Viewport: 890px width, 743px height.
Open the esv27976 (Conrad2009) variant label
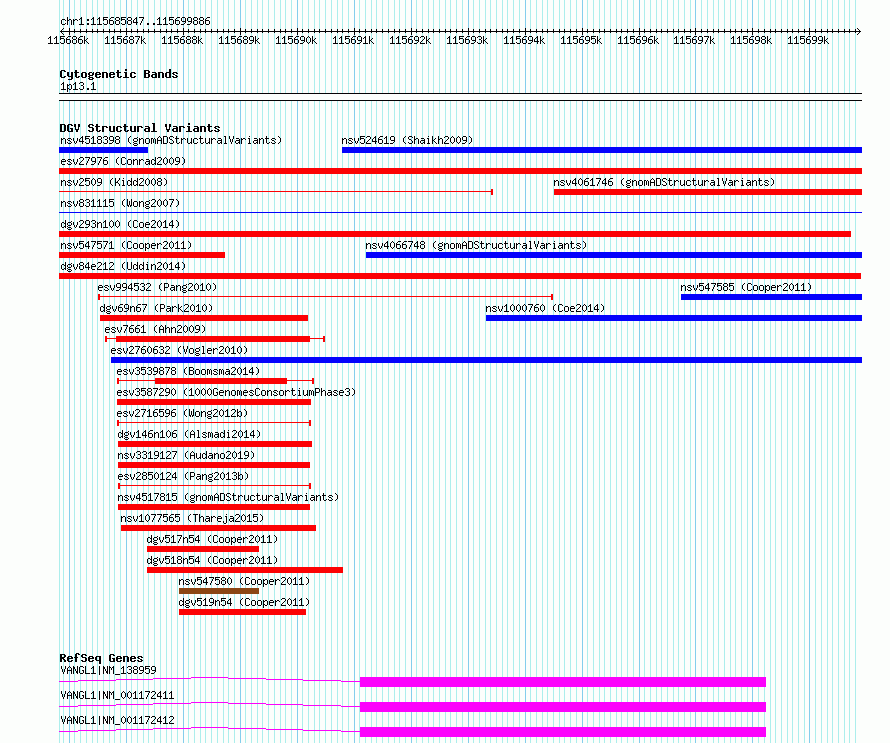click(x=123, y=161)
